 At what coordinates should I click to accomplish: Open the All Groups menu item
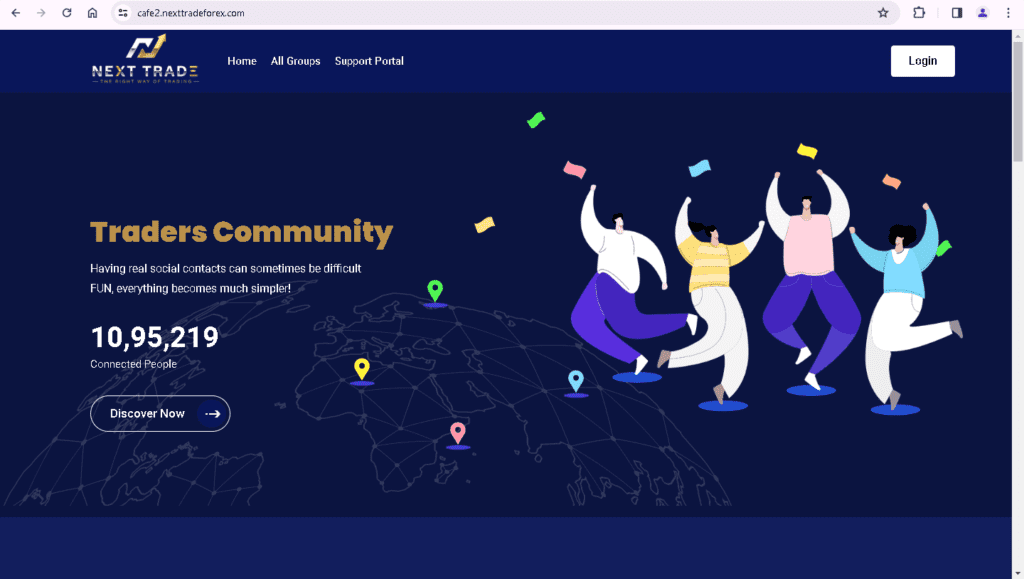295,61
